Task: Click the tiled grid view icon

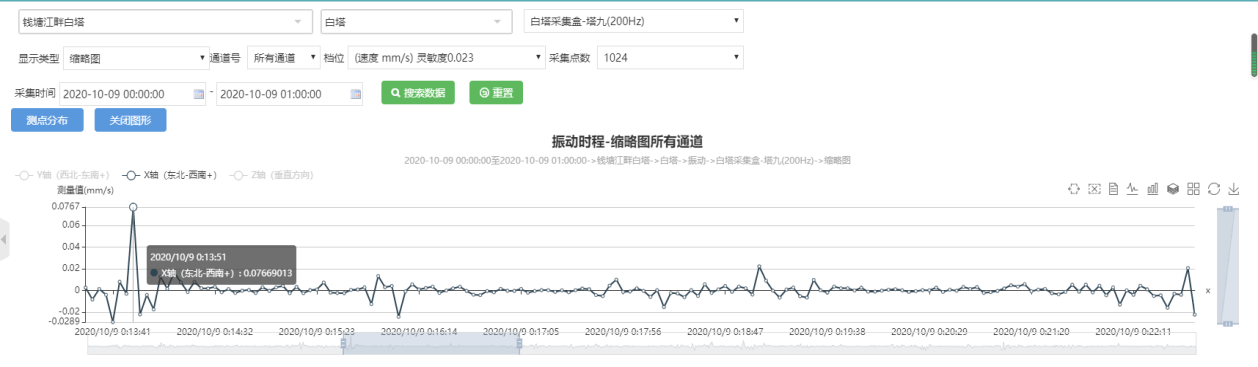Action: pyautogui.click(x=1193, y=188)
